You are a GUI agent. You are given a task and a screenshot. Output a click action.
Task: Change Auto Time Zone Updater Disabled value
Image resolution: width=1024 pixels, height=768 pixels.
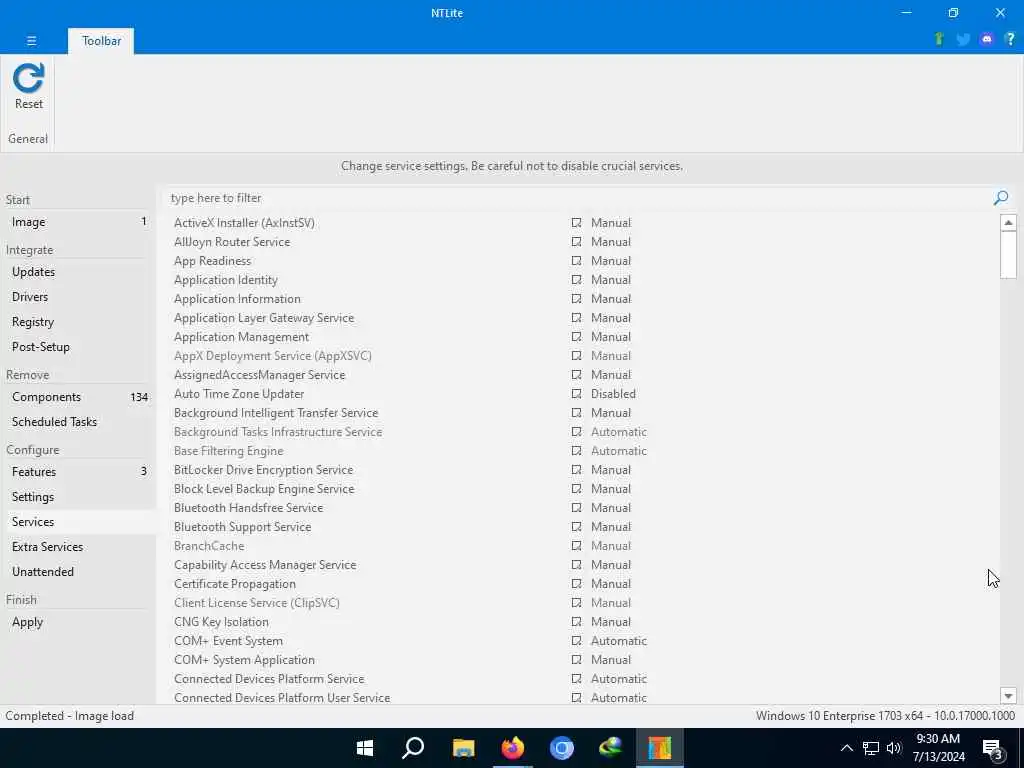[613, 394]
